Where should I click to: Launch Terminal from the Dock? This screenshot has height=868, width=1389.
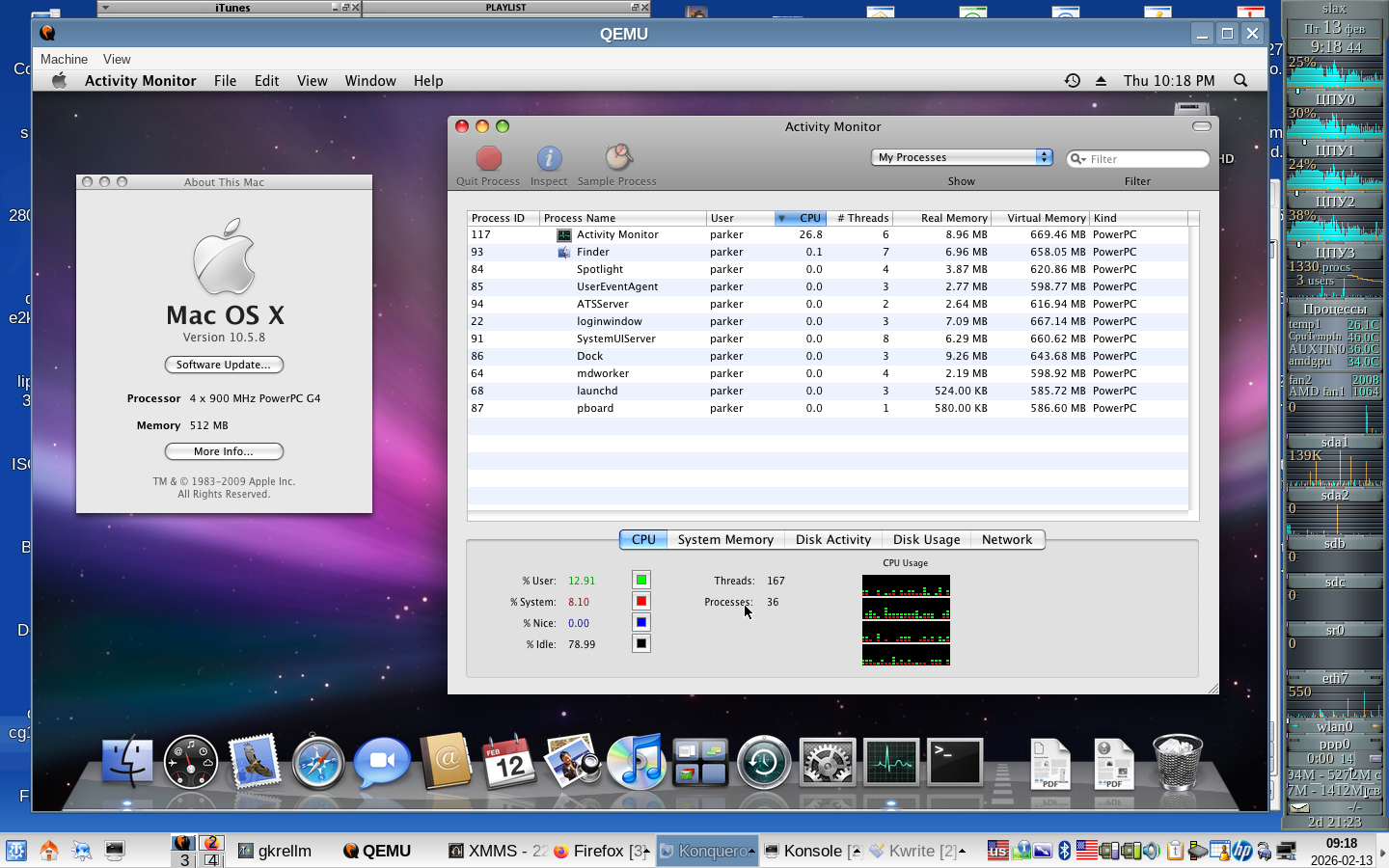(955, 762)
